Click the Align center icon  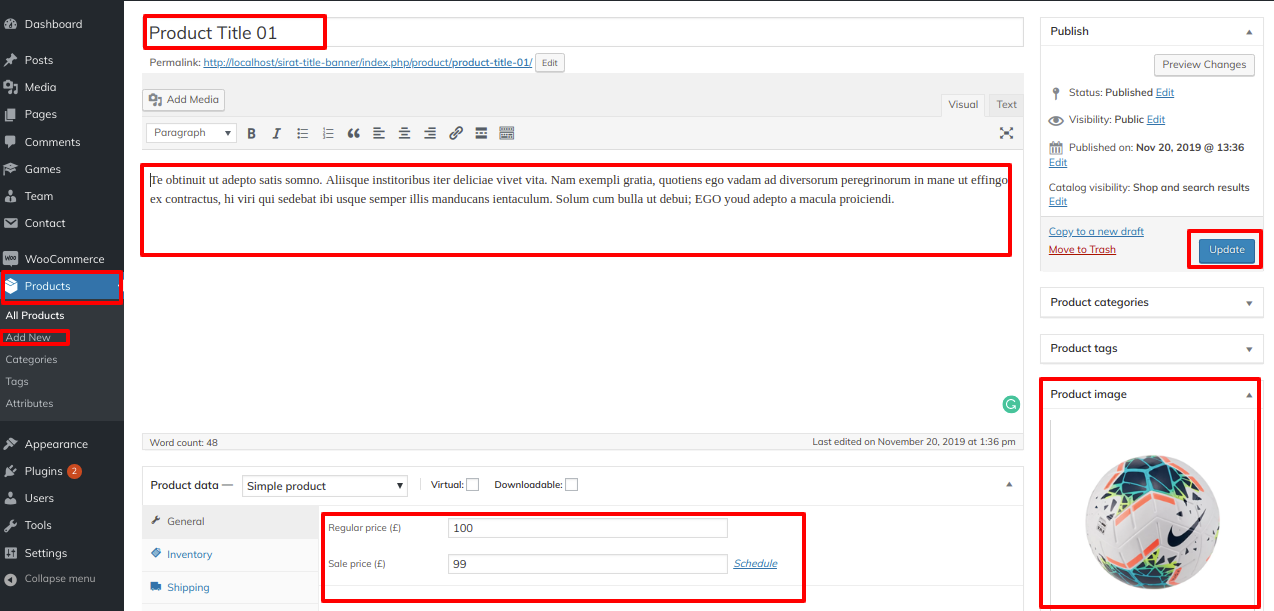point(404,133)
